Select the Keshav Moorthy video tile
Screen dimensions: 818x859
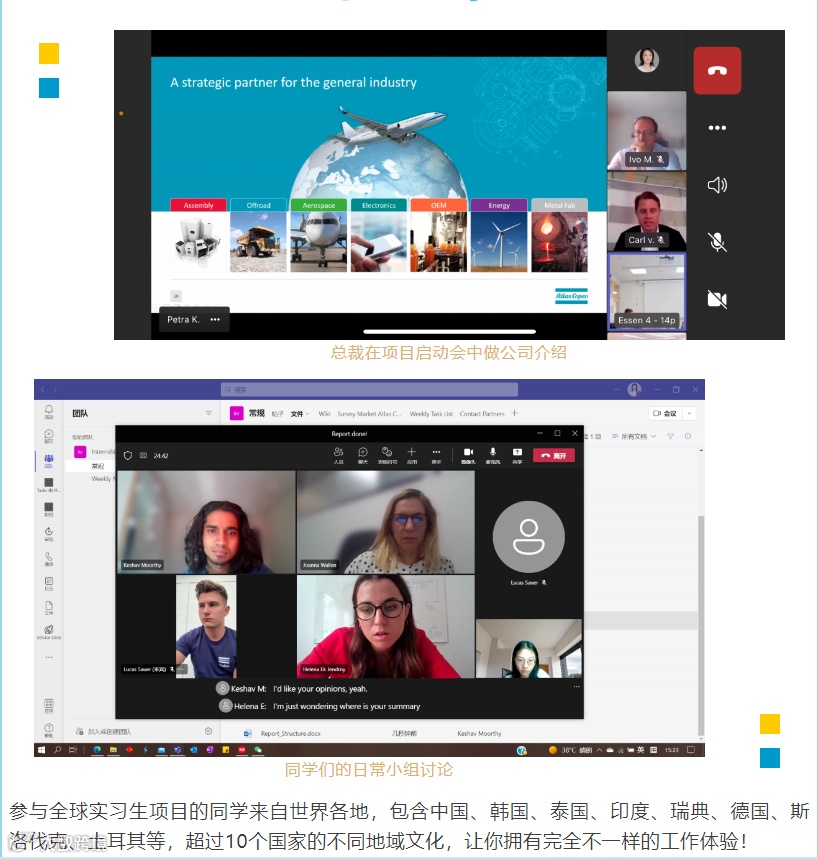point(207,522)
